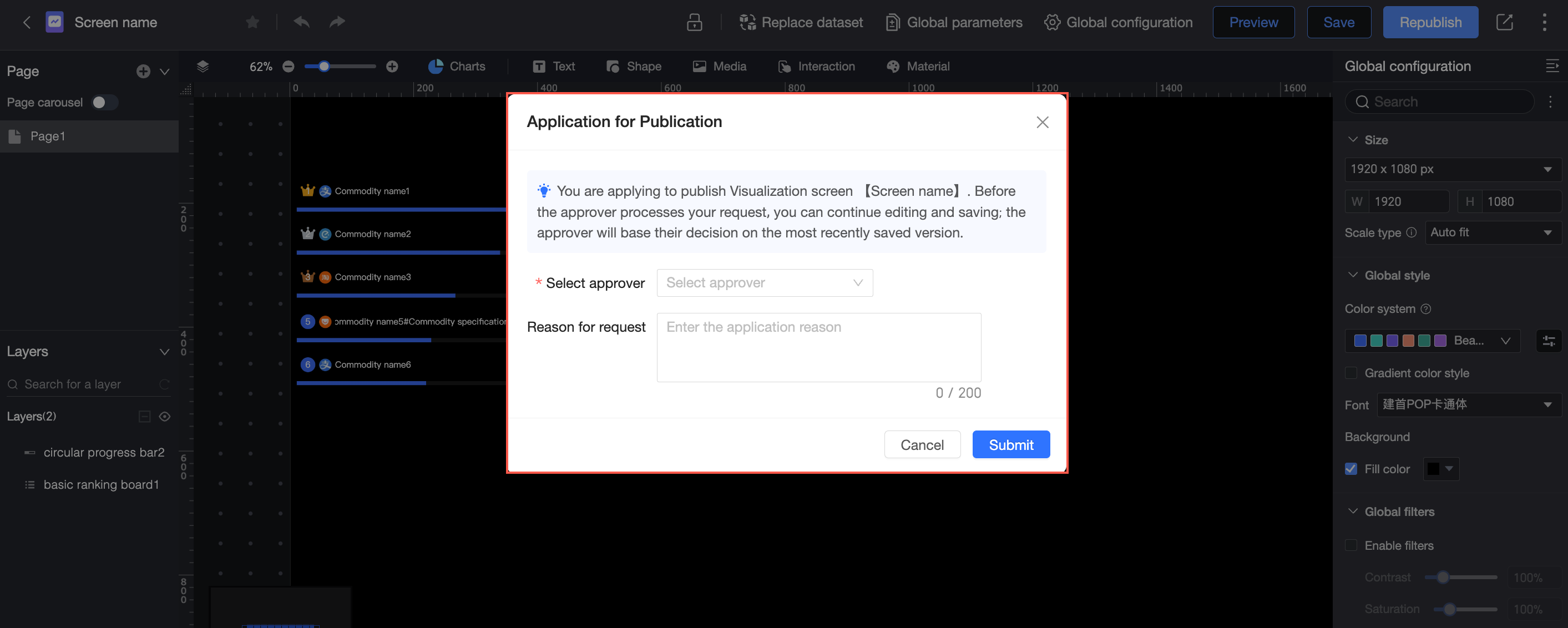Open the Interaction menu in toolbar
Screen dimensions: 1568x628
click(816, 67)
